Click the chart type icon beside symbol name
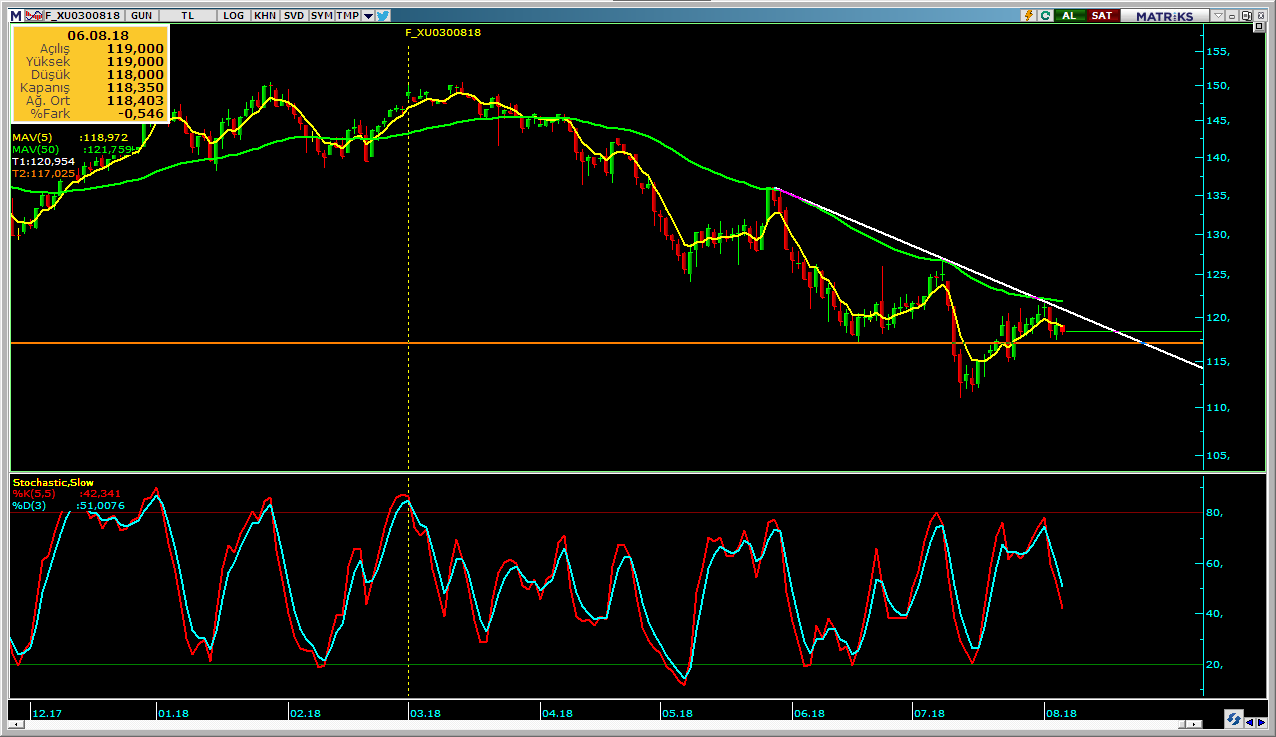The image size is (1276, 737). point(34,16)
